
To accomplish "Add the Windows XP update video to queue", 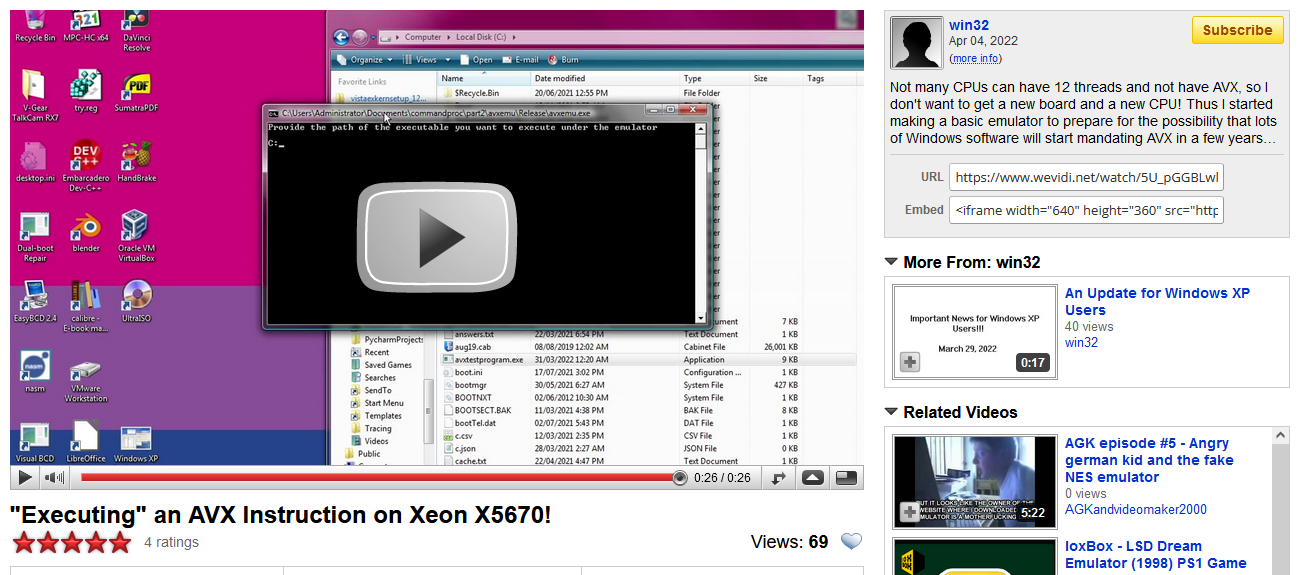I will [x=909, y=362].
